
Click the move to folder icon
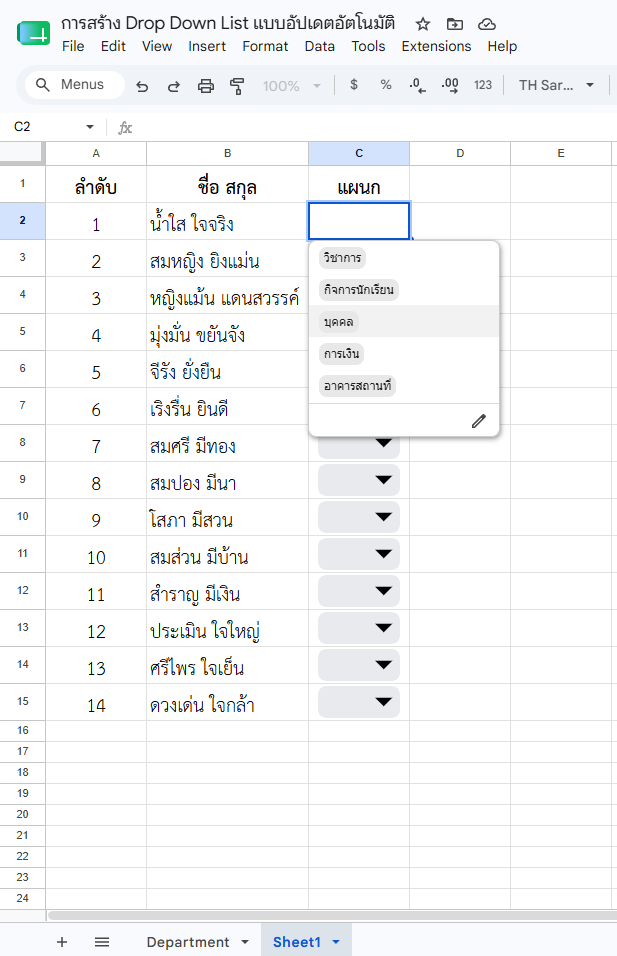[455, 24]
